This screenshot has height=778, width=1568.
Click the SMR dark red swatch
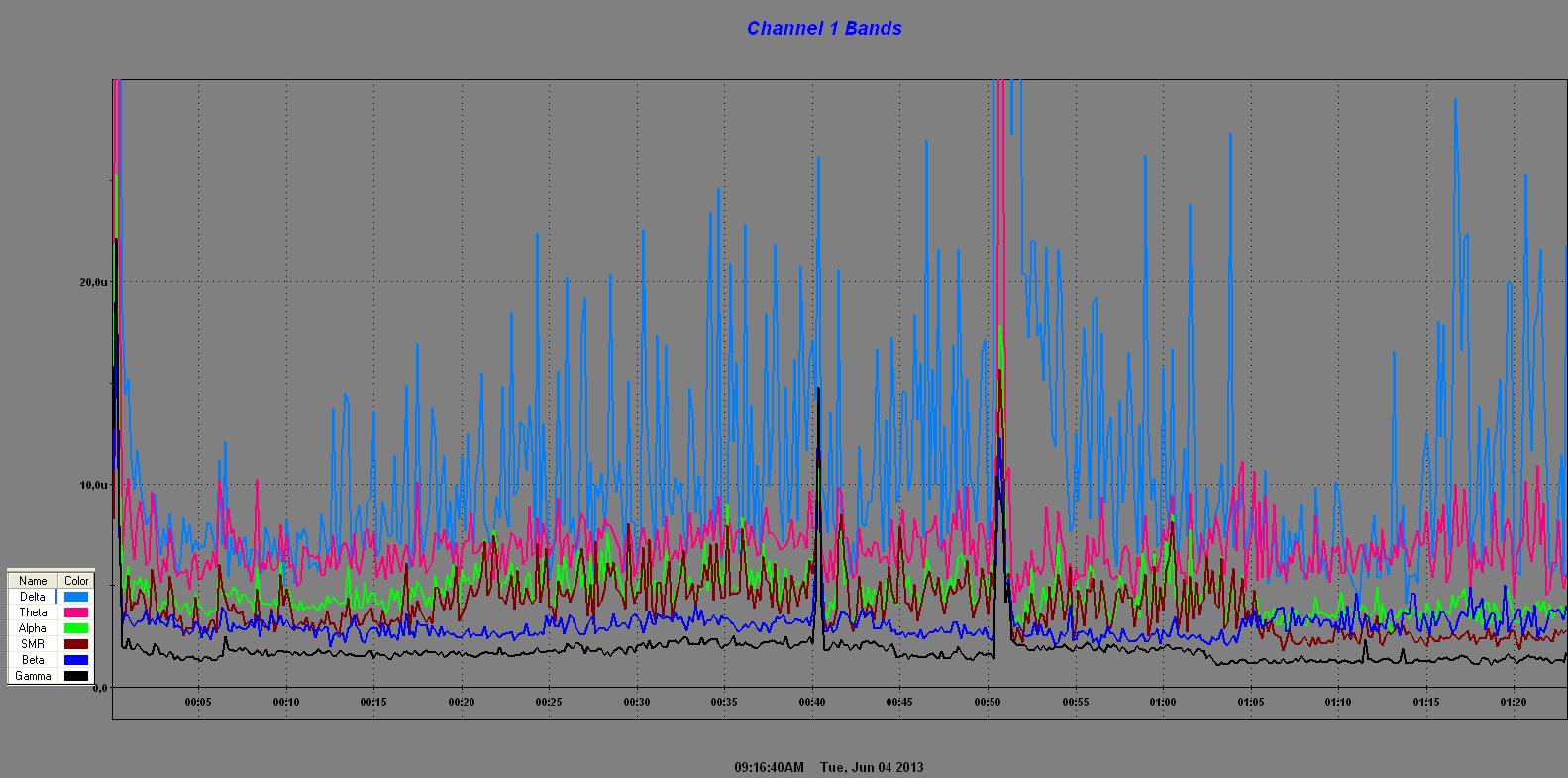tap(76, 644)
